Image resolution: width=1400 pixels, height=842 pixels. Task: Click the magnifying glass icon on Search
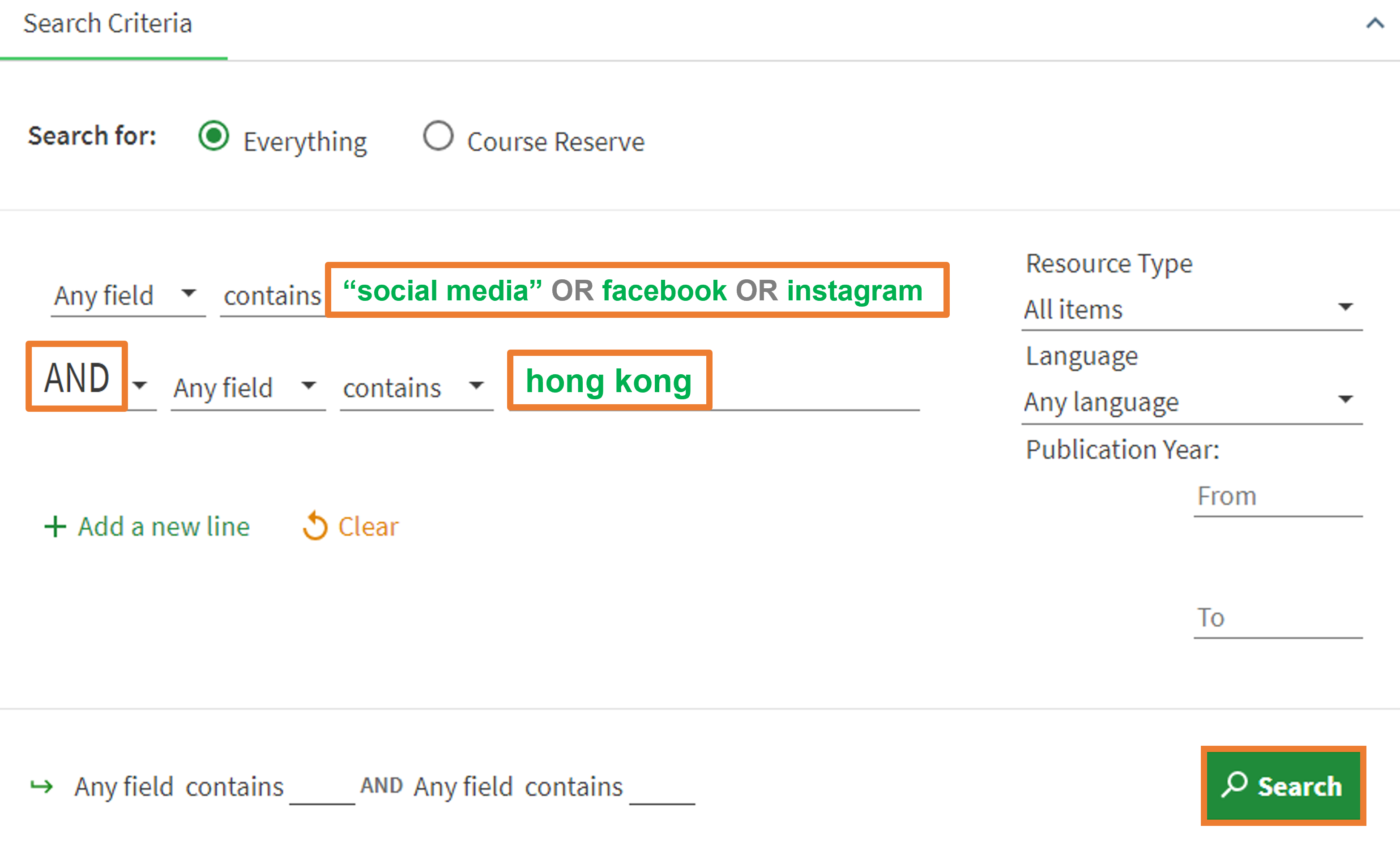(x=1234, y=785)
